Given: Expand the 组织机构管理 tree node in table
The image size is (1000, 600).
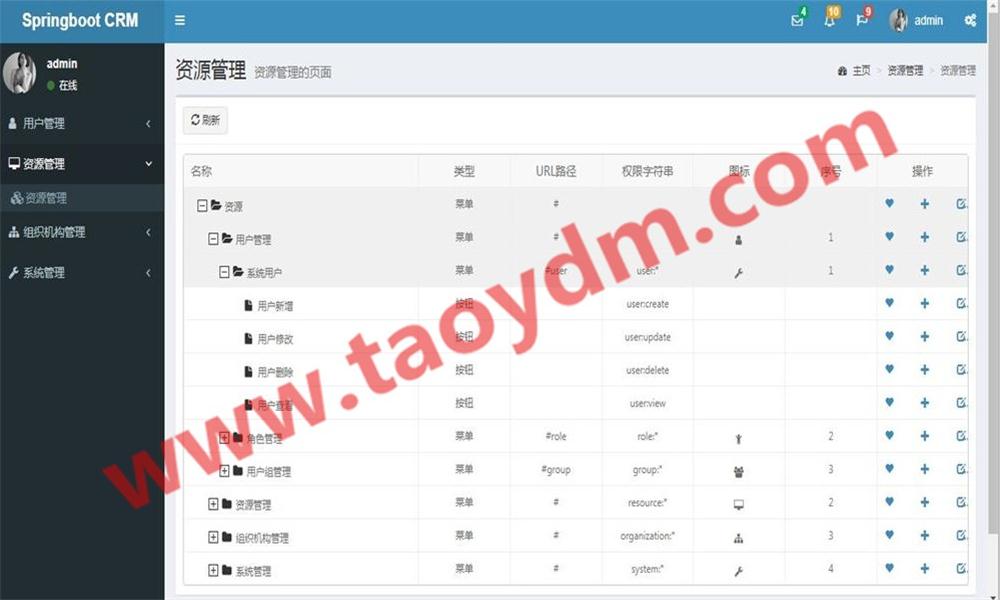Looking at the screenshot, I should pos(213,537).
